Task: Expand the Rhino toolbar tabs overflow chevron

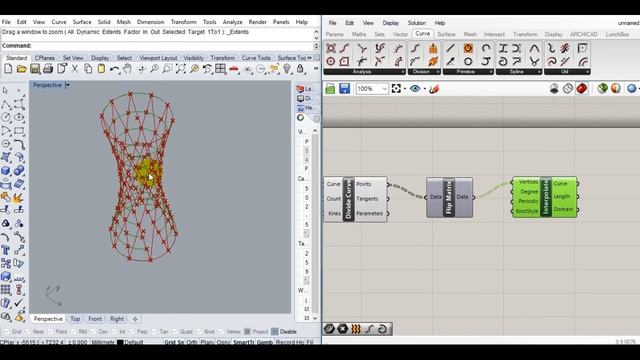Action: pyautogui.click(x=309, y=58)
